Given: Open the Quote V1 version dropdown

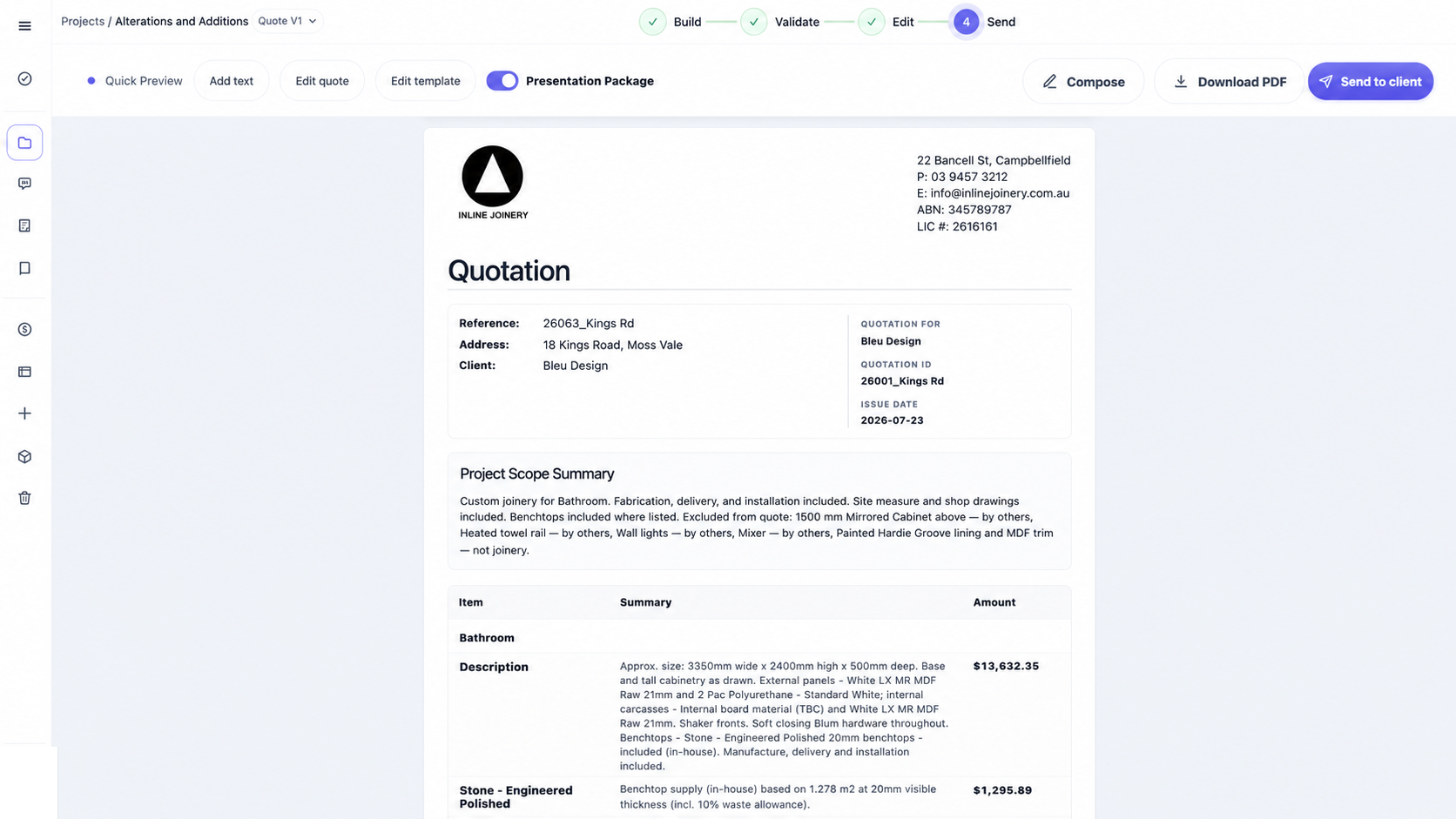Looking at the screenshot, I should [287, 21].
